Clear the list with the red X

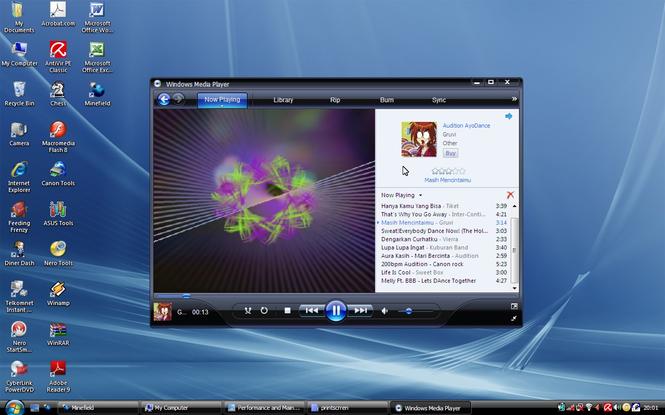click(510, 195)
